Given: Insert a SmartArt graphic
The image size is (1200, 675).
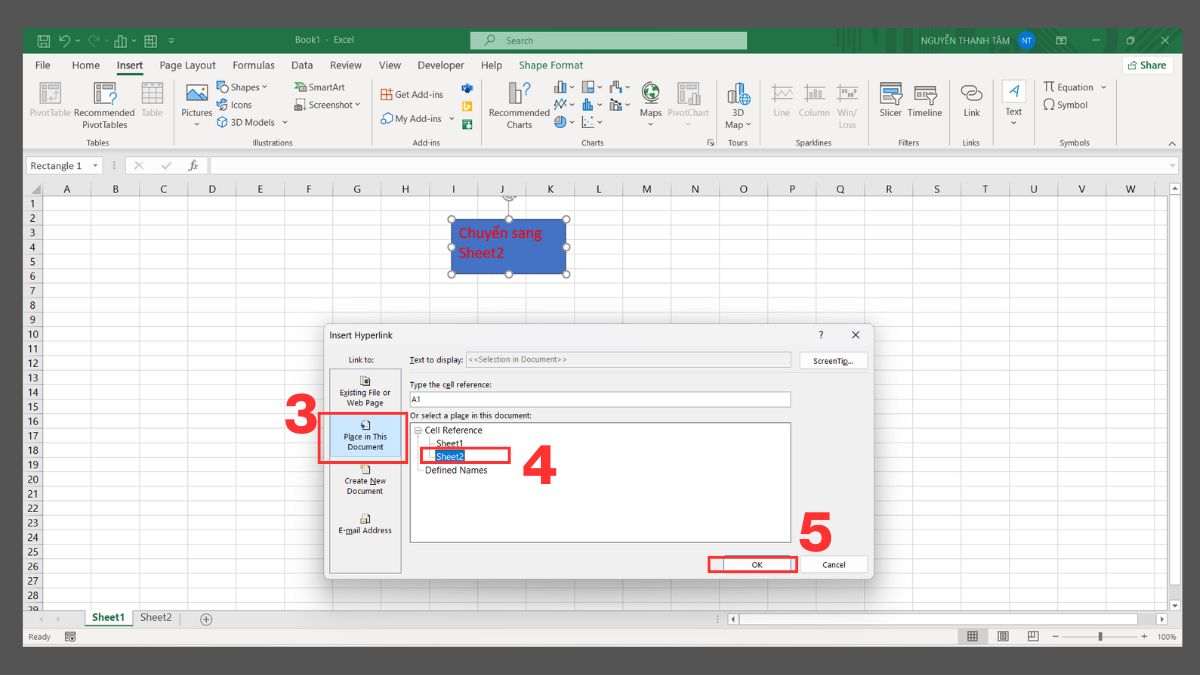Looking at the screenshot, I should pyautogui.click(x=325, y=87).
